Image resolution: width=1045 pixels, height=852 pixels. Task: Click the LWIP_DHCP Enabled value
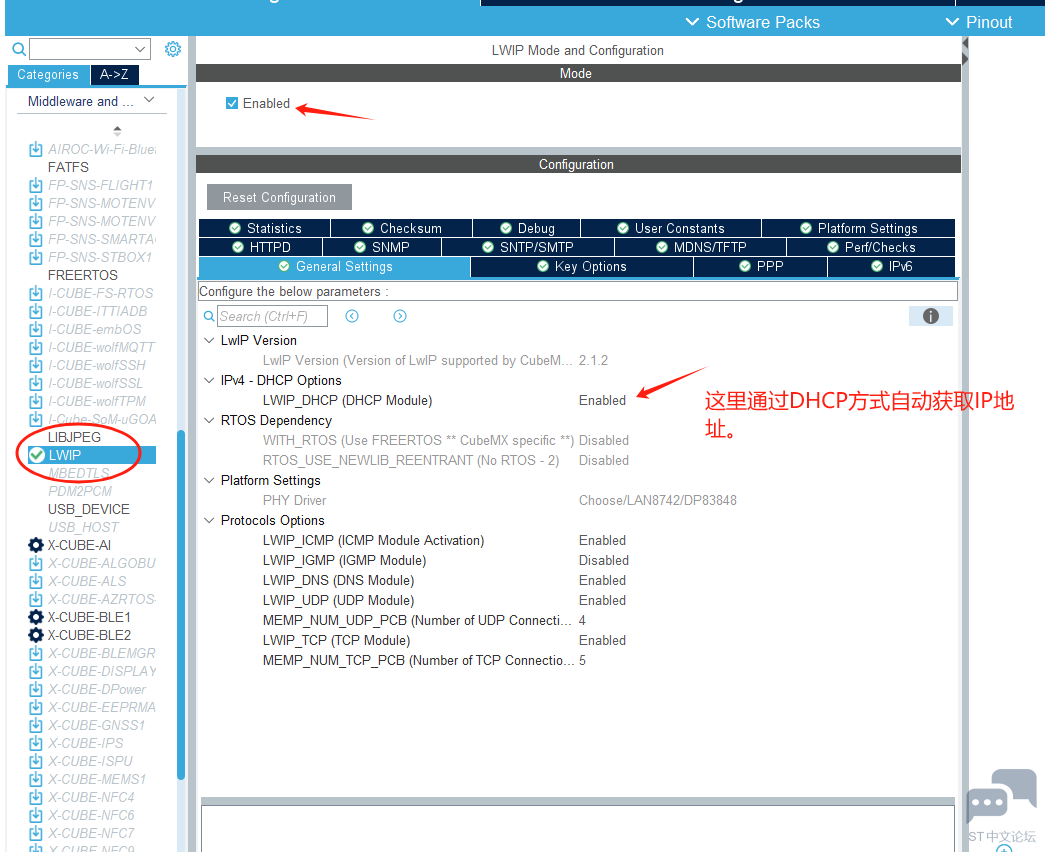(602, 401)
